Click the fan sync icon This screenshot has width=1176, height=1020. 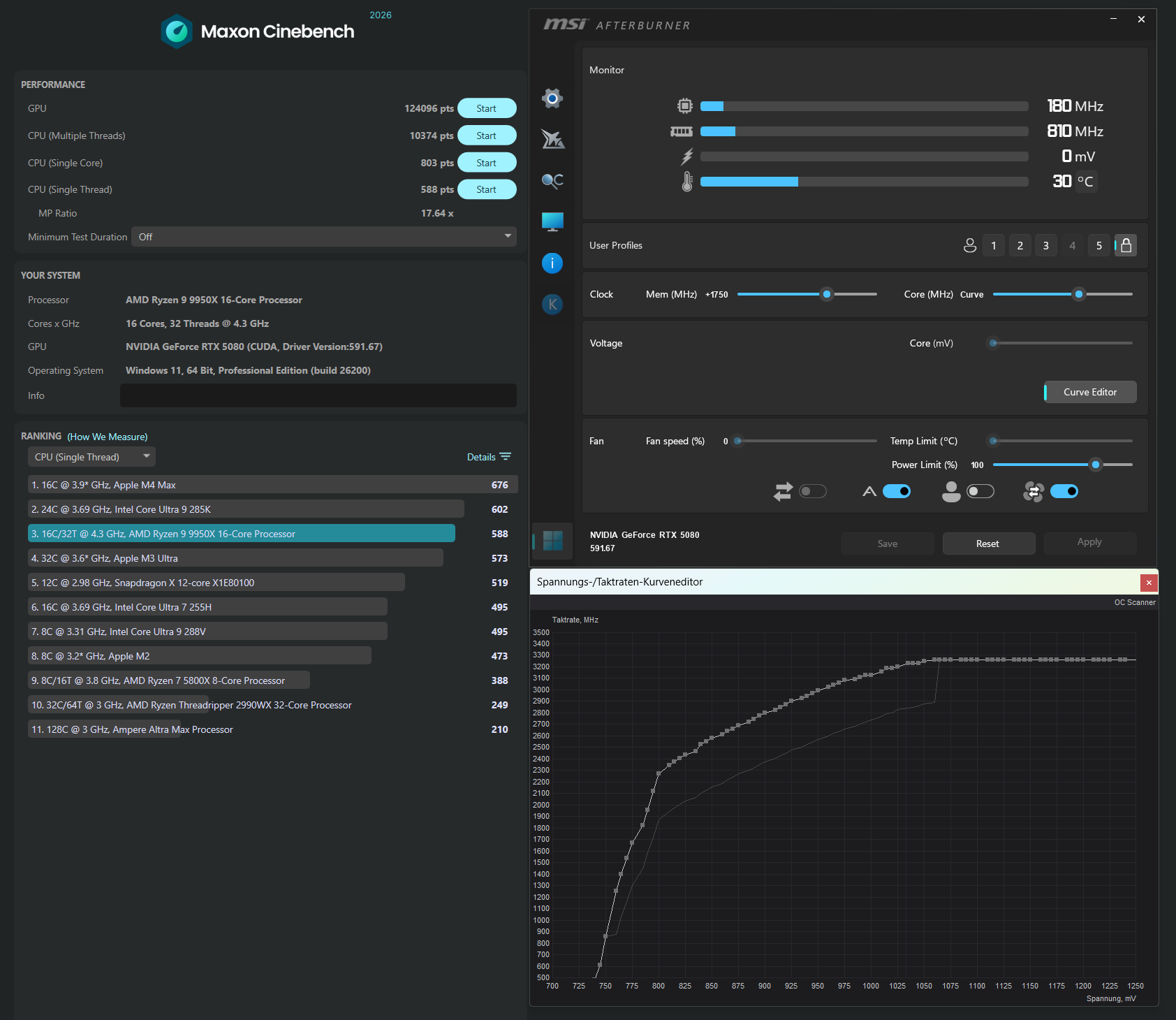[x=1033, y=492]
